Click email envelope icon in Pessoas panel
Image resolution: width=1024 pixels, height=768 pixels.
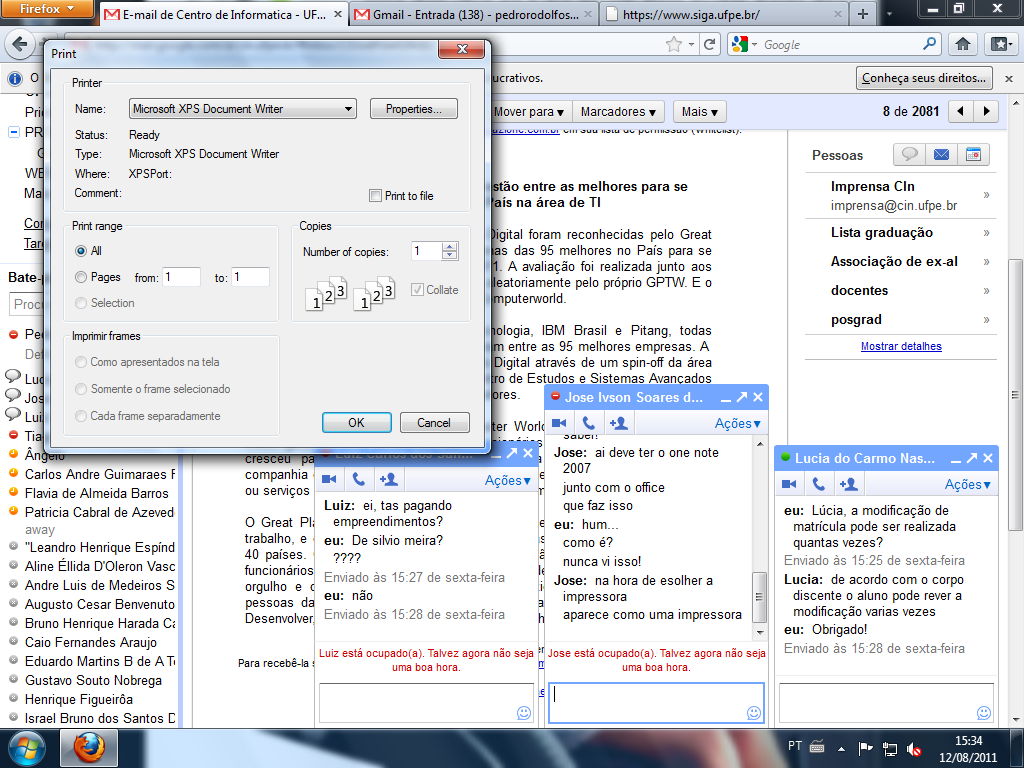click(941, 155)
